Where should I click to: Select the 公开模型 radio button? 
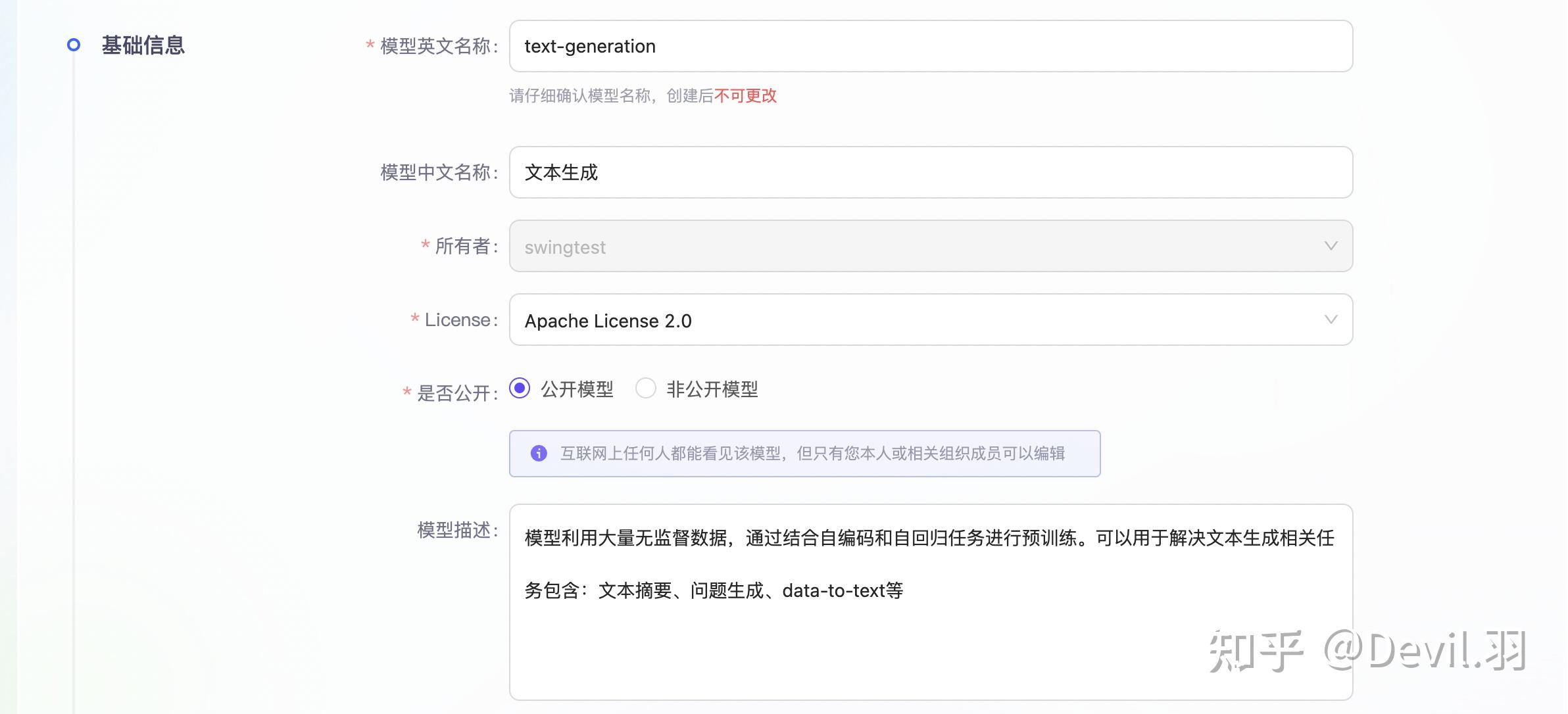520,389
